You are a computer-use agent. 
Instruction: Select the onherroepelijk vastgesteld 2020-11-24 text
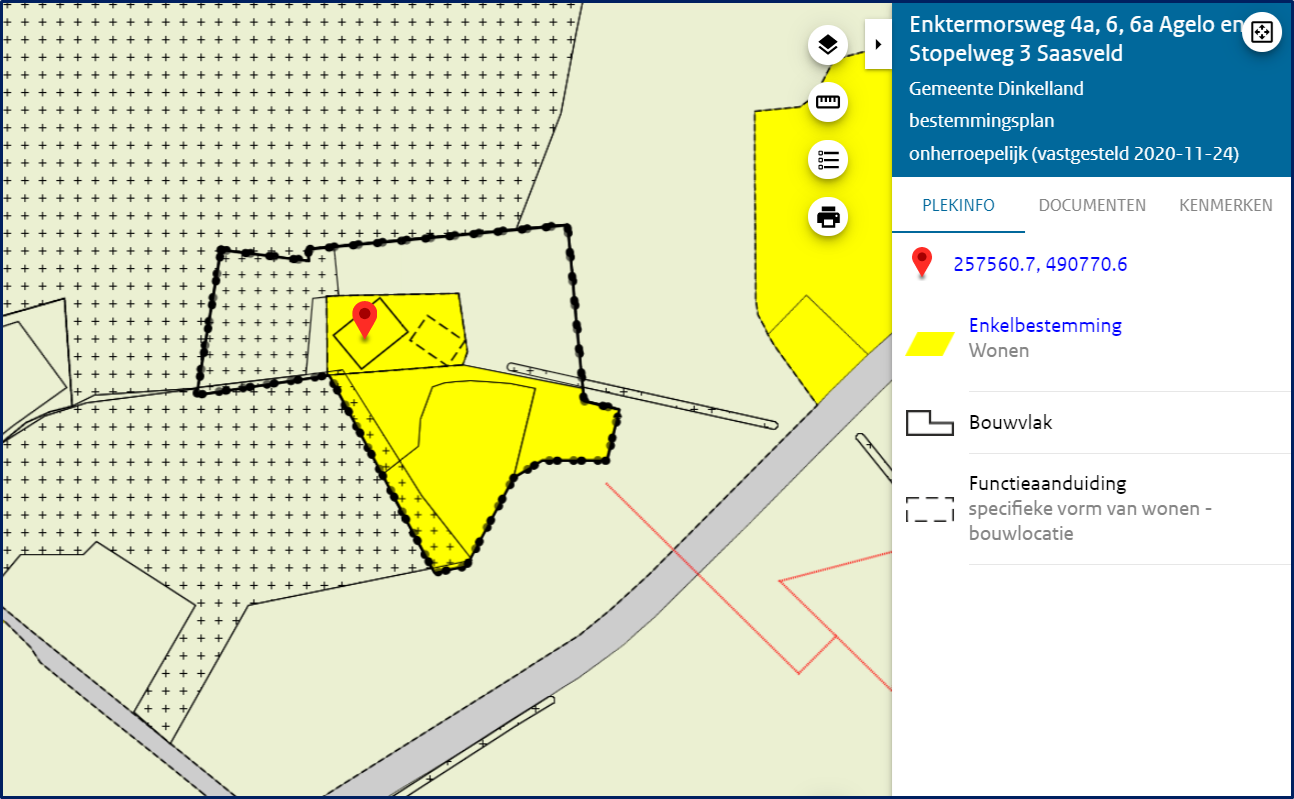[x=1074, y=154]
